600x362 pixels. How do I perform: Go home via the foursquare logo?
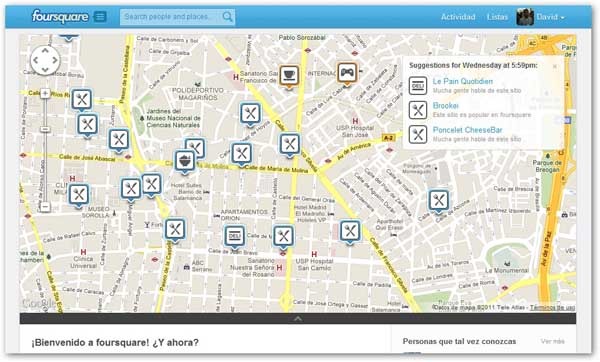coord(60,16)
